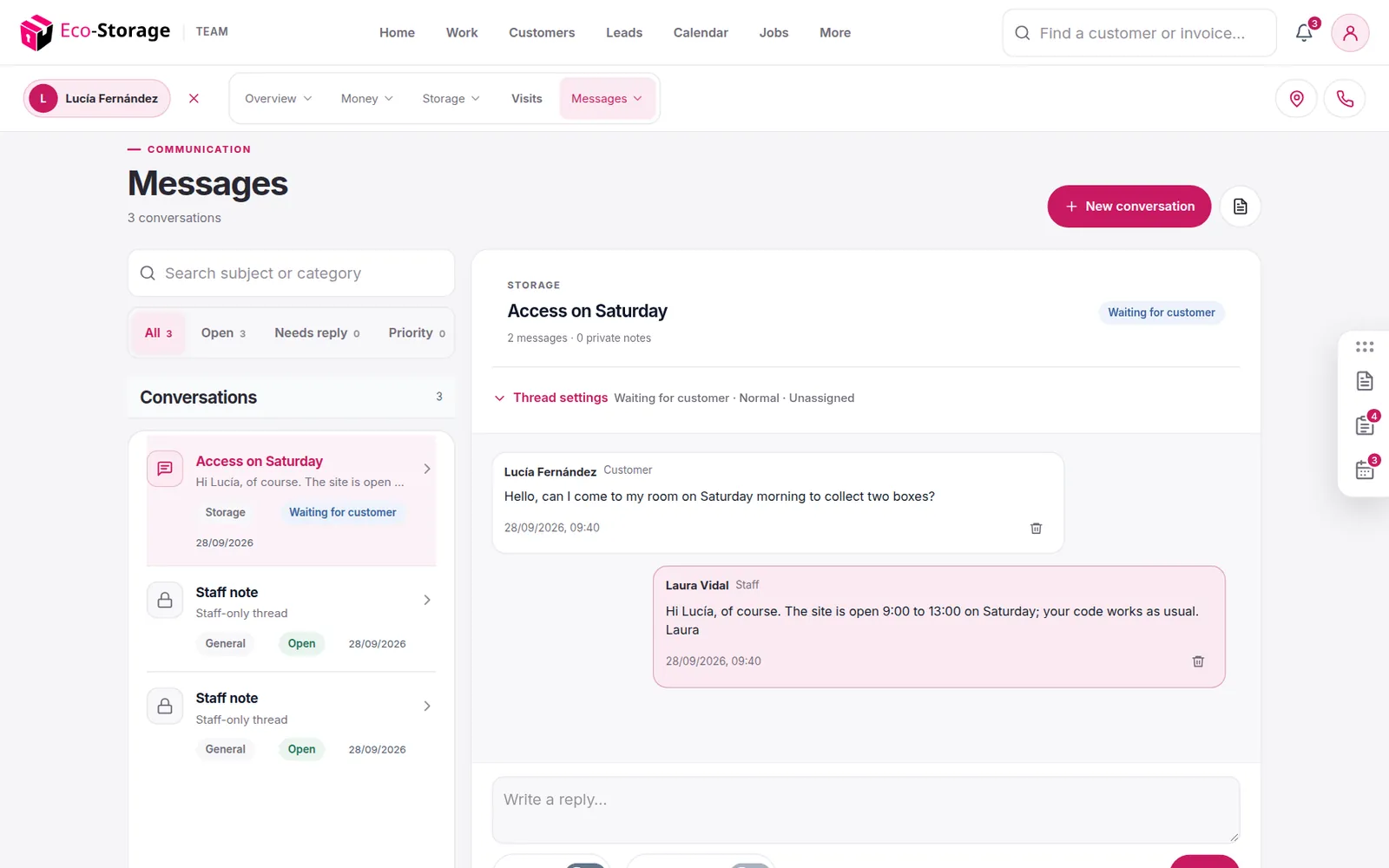The image size is (1389, 868).
Task: Show All conversations filter
Action: pyautogui.click(x=158, y=333)
